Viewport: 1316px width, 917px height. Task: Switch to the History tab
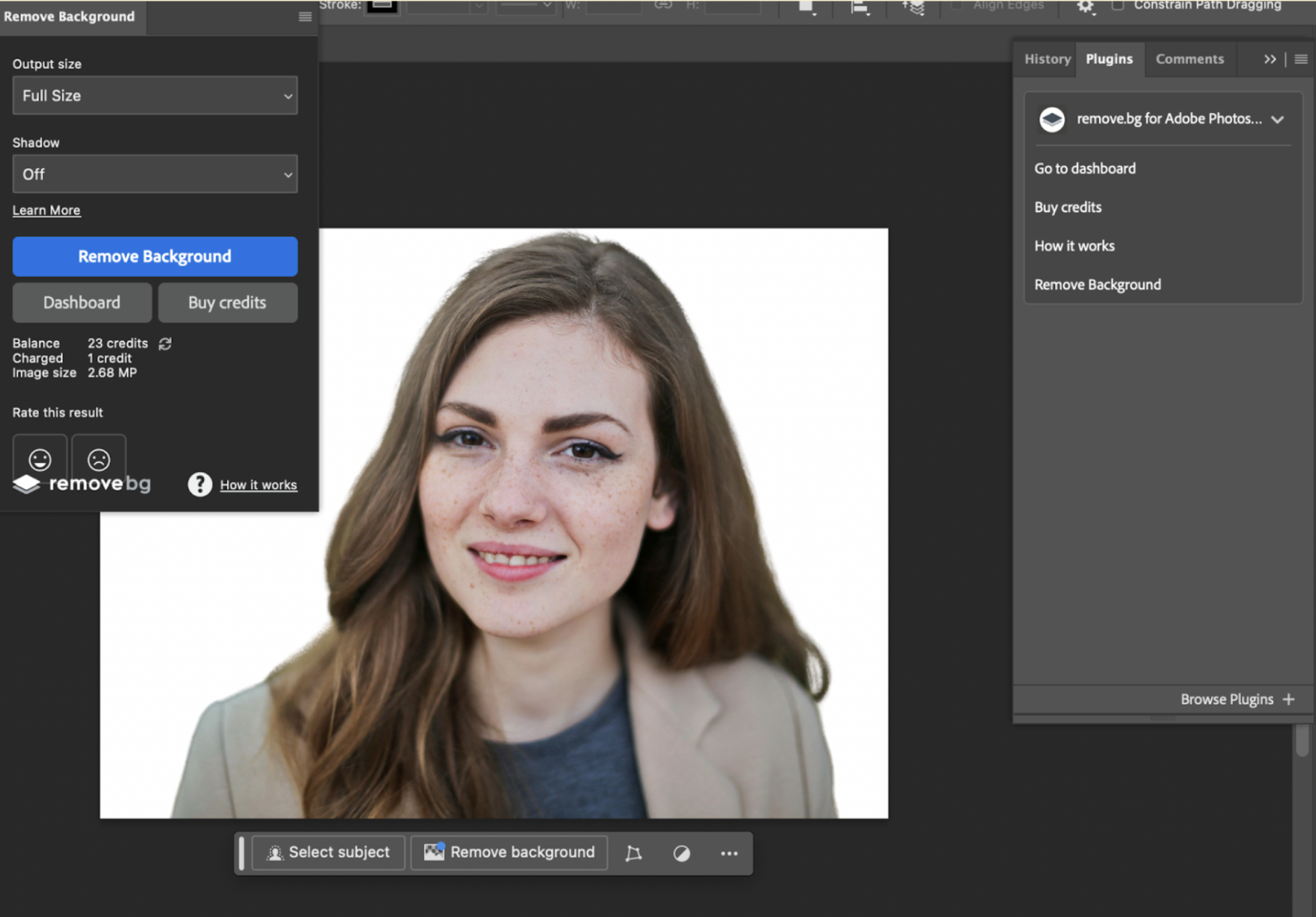(1047, 59)
